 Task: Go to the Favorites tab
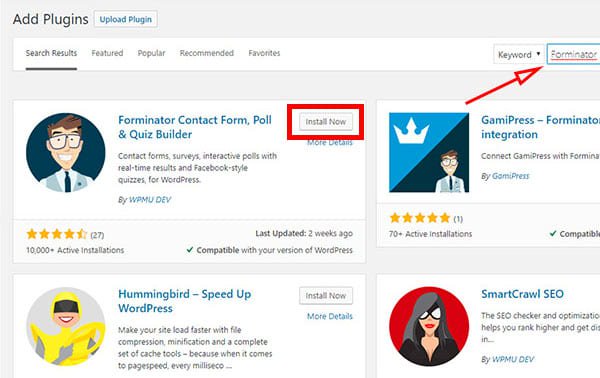(264, 53)
